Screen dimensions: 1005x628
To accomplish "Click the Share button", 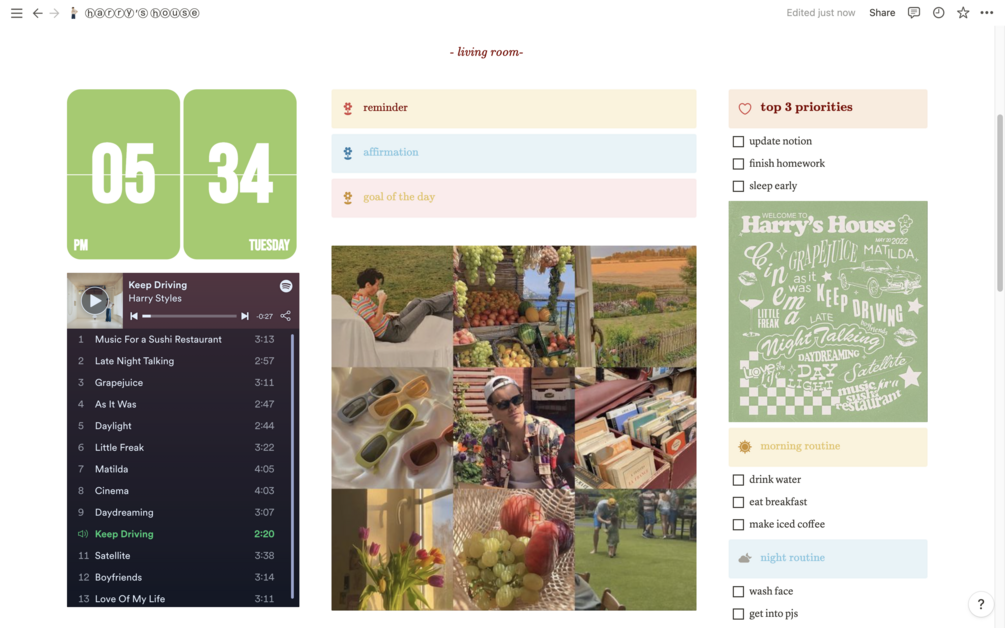I will tap(882, 13).
